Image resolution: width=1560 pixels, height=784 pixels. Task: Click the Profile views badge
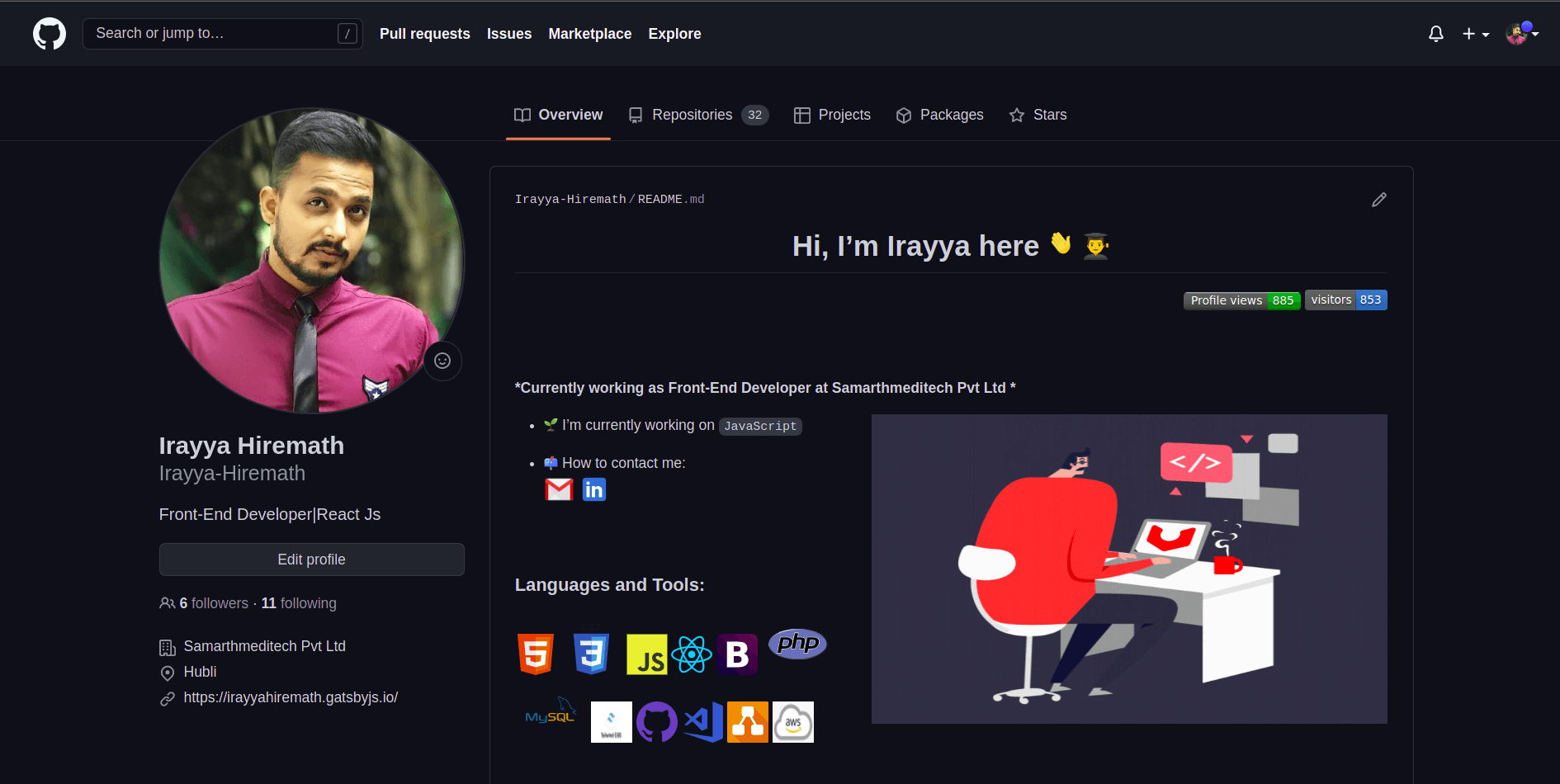[x=1242, y=300]
